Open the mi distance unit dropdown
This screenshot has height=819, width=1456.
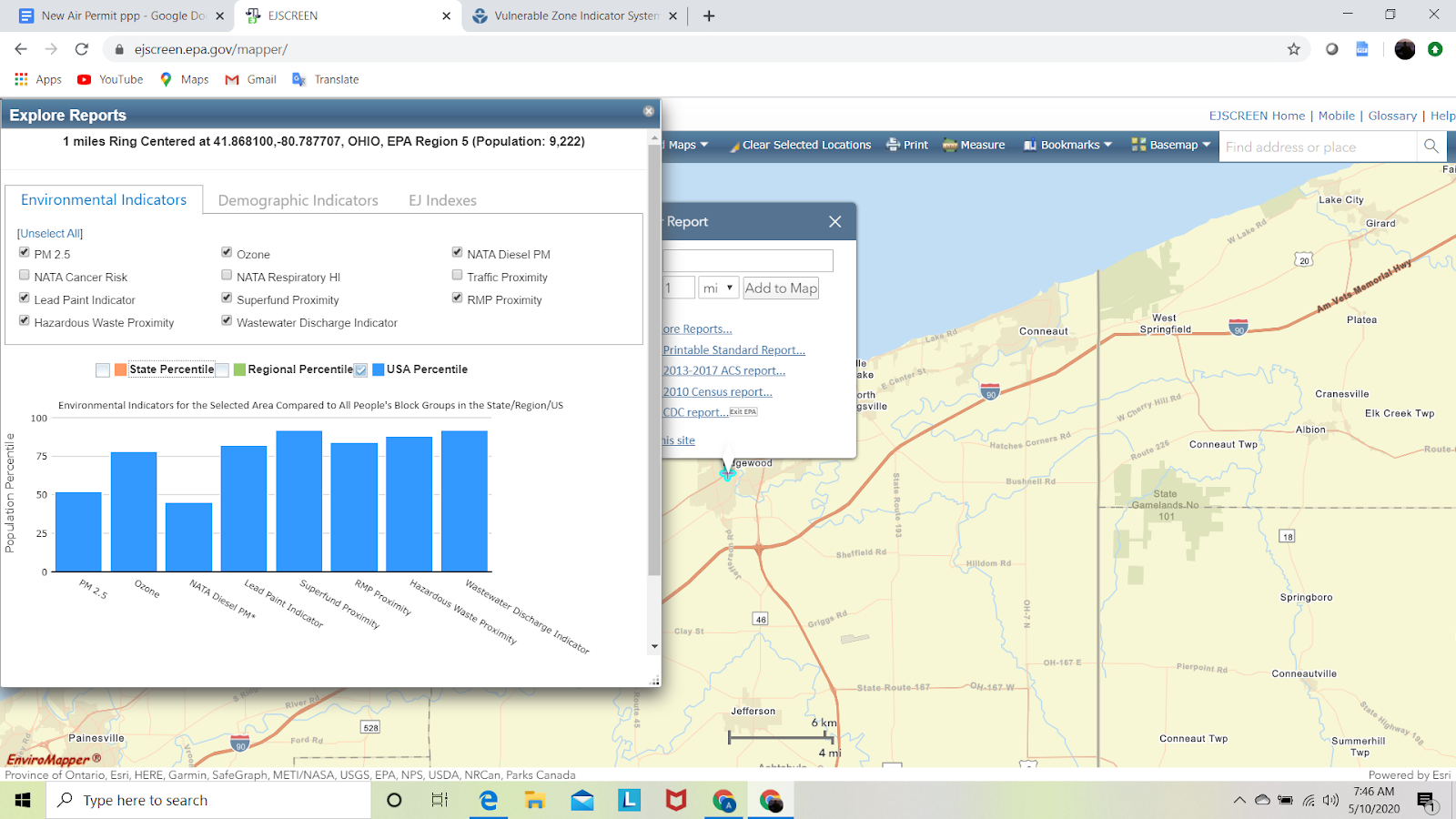(717, 288)
